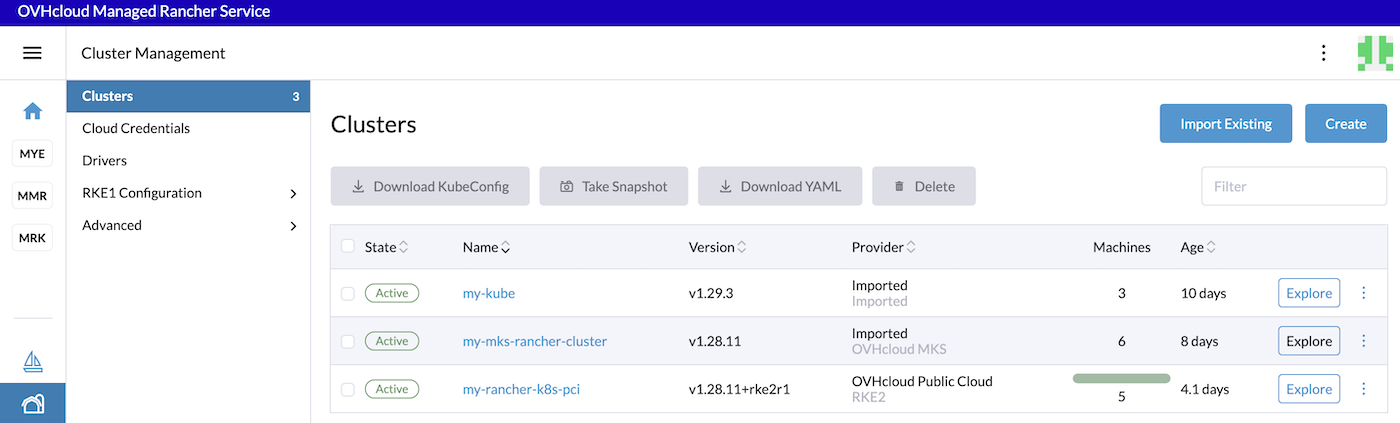Open the hamburger navigation menu
The height and width of the screenshot is (423, 1400).
[32, 53]
